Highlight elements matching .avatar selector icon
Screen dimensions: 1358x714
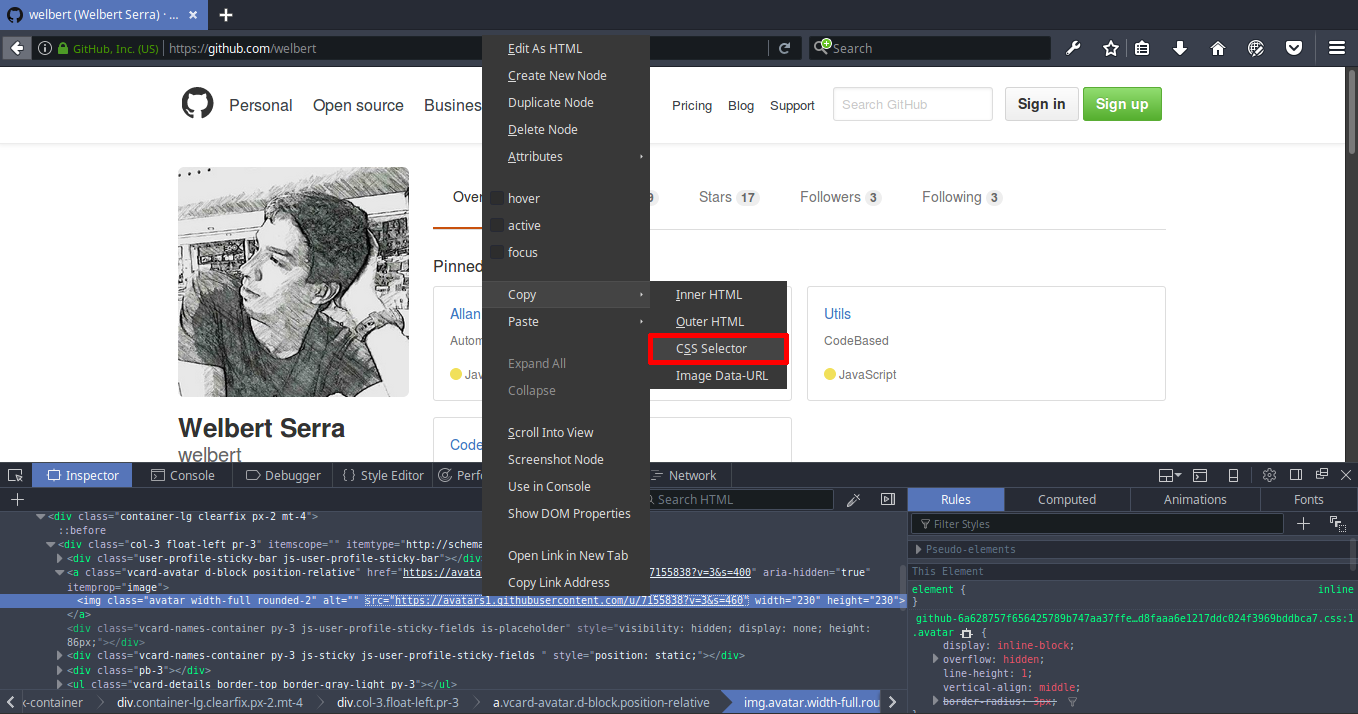(966, 633)
